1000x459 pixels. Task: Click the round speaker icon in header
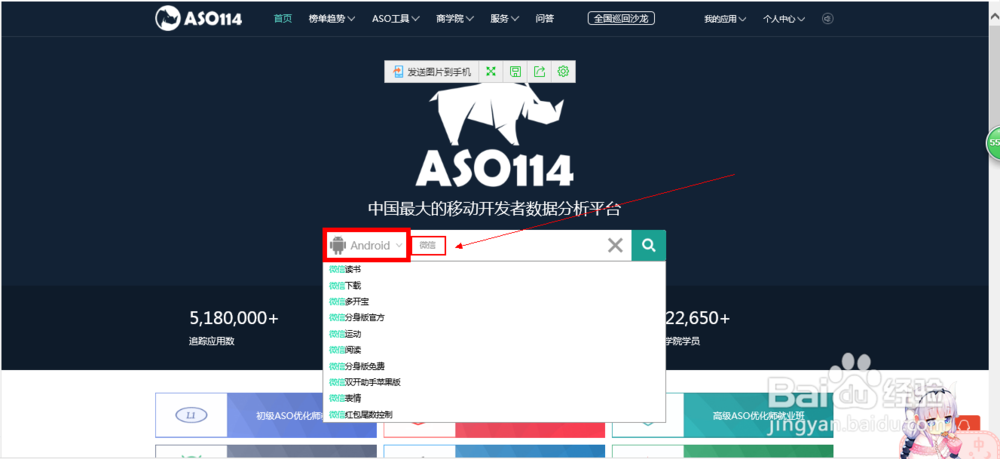(x=827, y=18)
